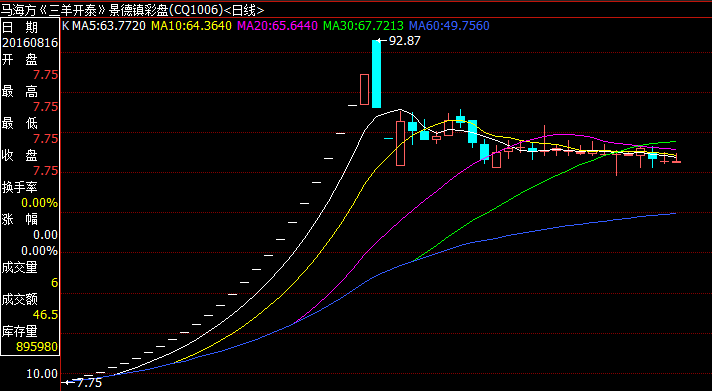Click the K indicator label before MA5

(x=66, y=25)
